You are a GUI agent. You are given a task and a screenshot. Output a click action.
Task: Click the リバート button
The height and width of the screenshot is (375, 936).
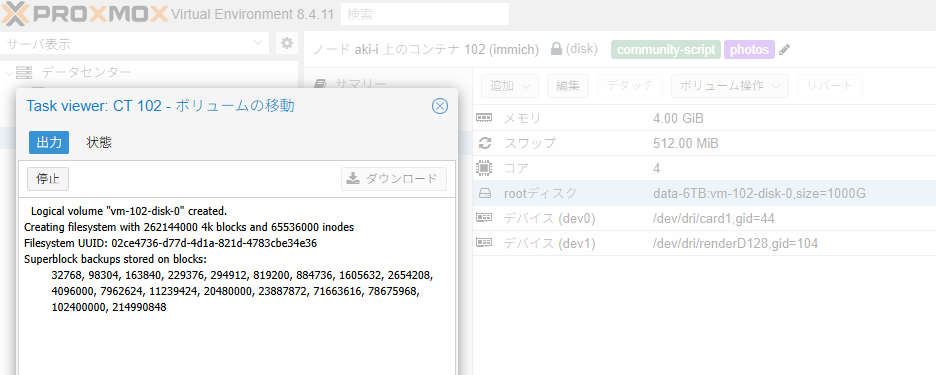pyautogui.click(x=829, y=86)
